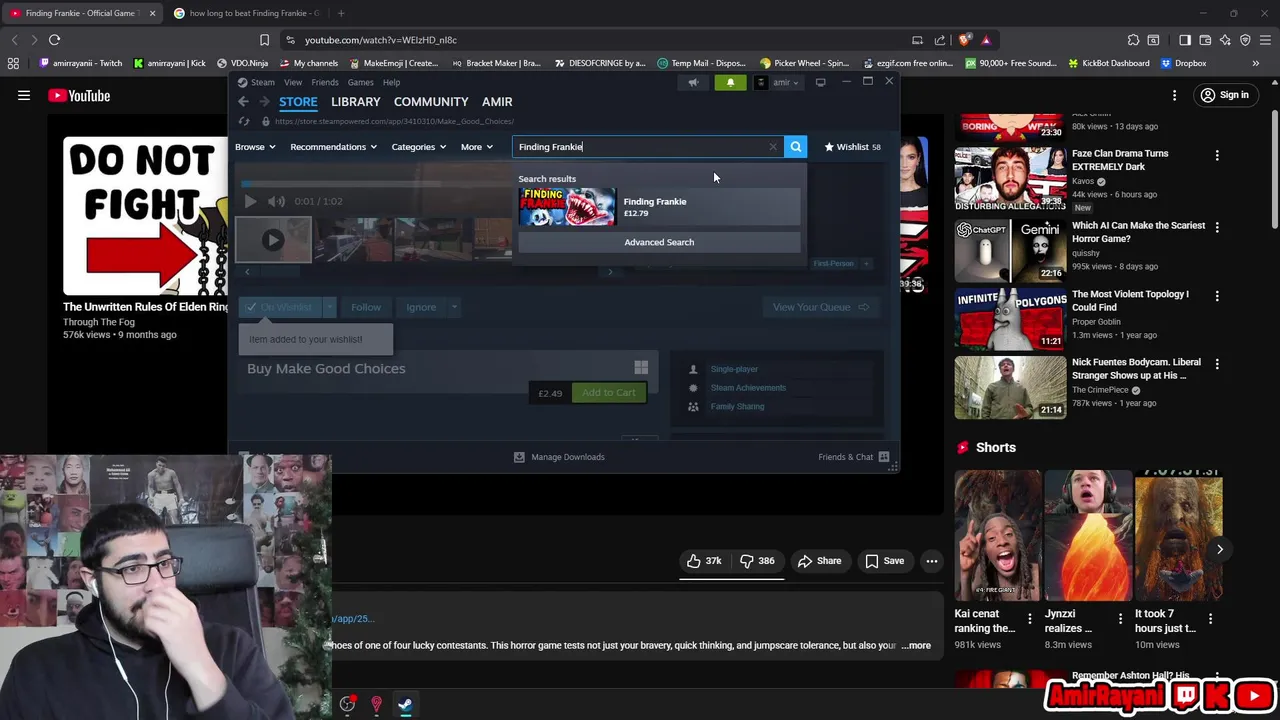Clear the Steam search box with the X
1280x720 pixels.
pyautogui.click(x=772, y=147)
